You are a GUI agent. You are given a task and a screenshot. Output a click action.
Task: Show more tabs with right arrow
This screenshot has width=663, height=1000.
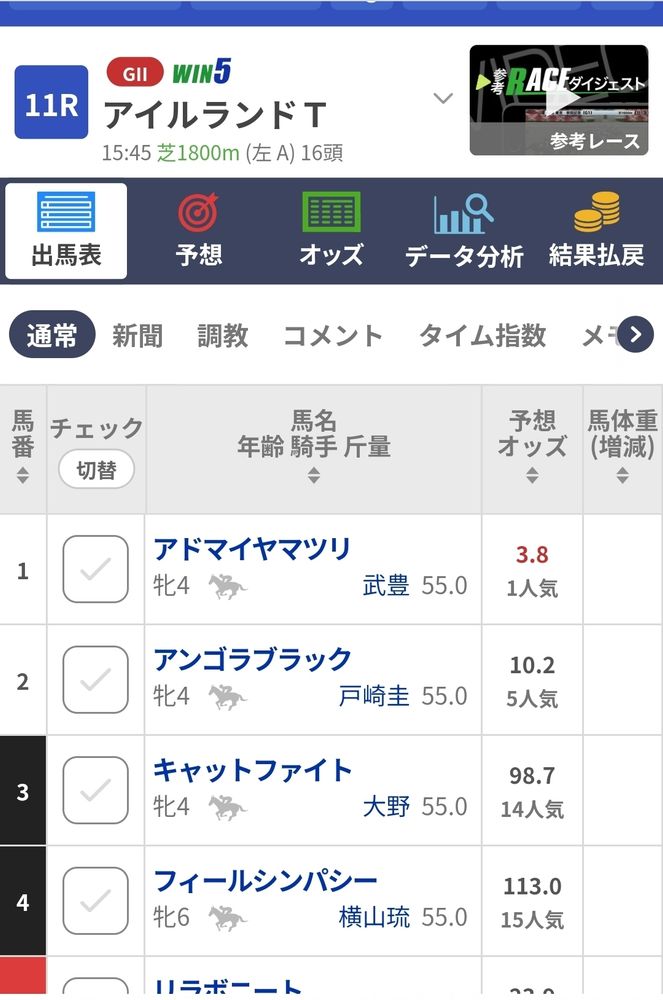coord(636,334)
